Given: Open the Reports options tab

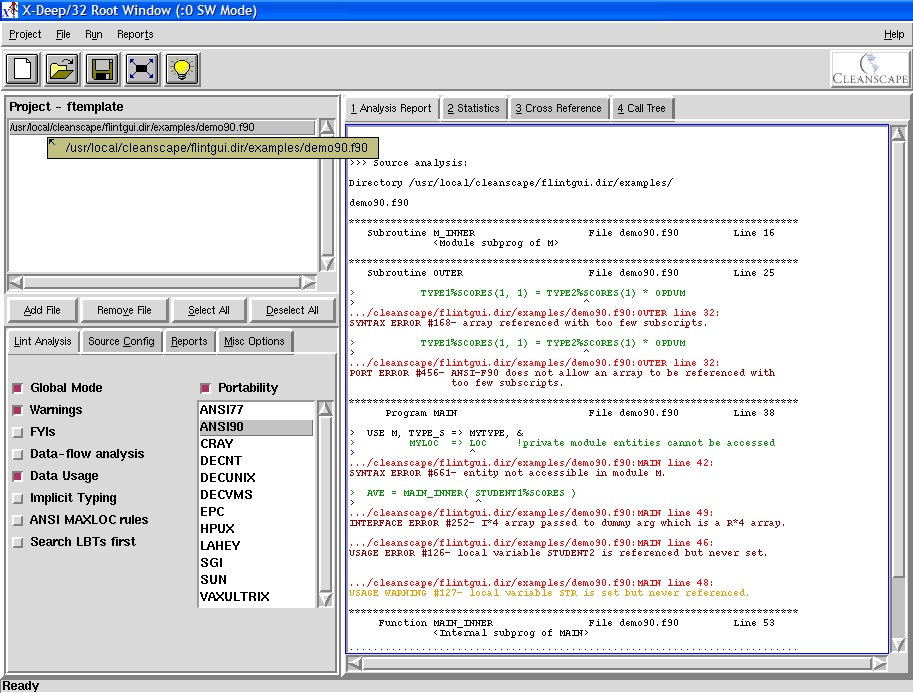Looking at the screenshot, I should pyautogui.click(x=189, y=341).
